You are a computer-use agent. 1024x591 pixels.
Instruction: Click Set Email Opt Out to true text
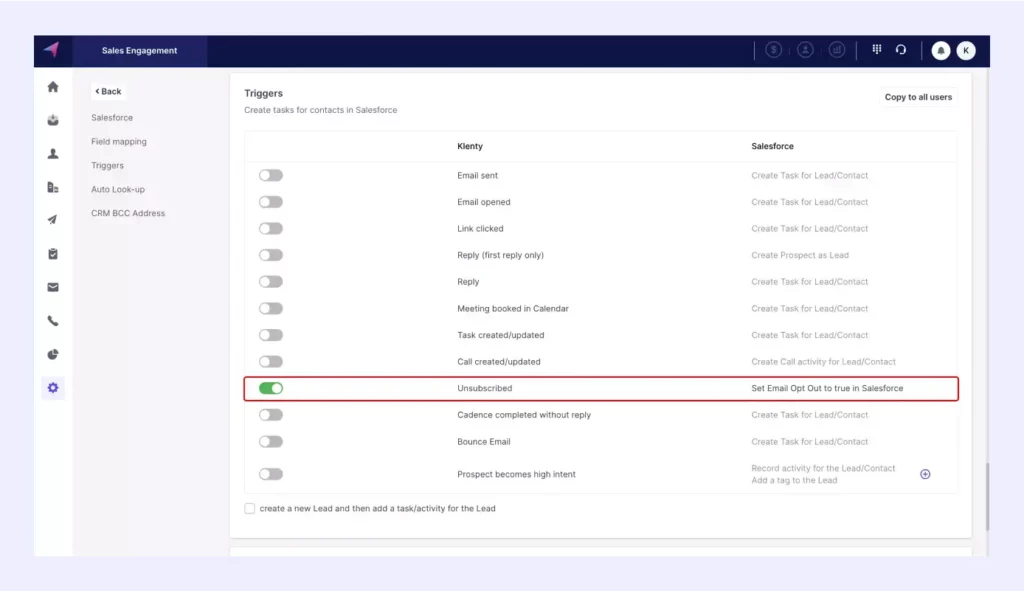[827, 388]
